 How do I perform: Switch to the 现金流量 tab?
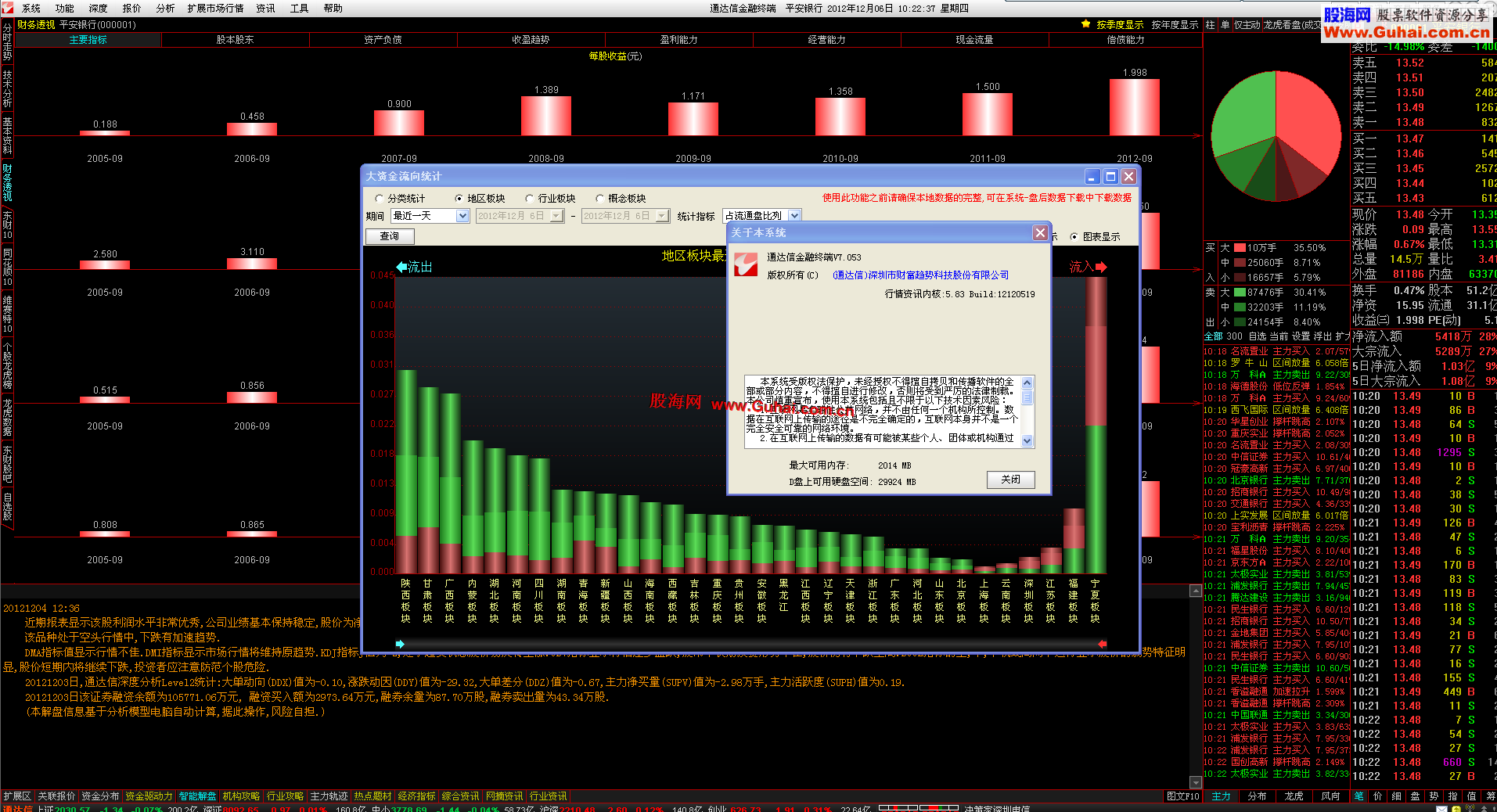coord(974,40)
